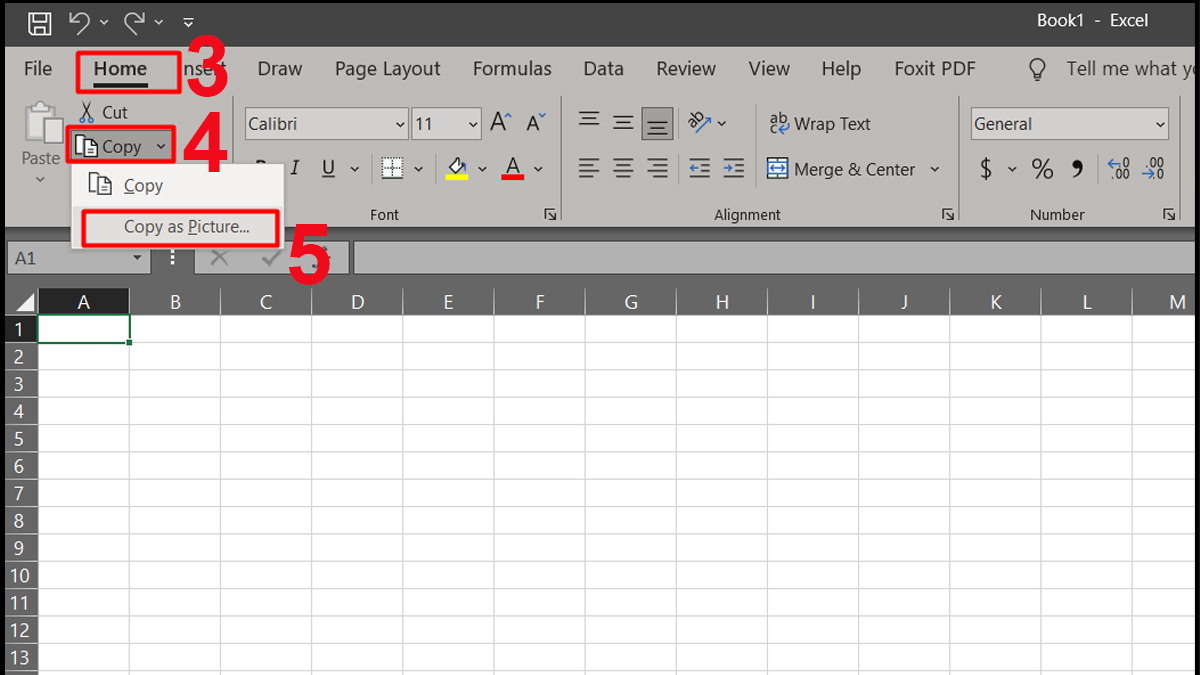Click the Tell me what you want search box

tap(1112, 69)
